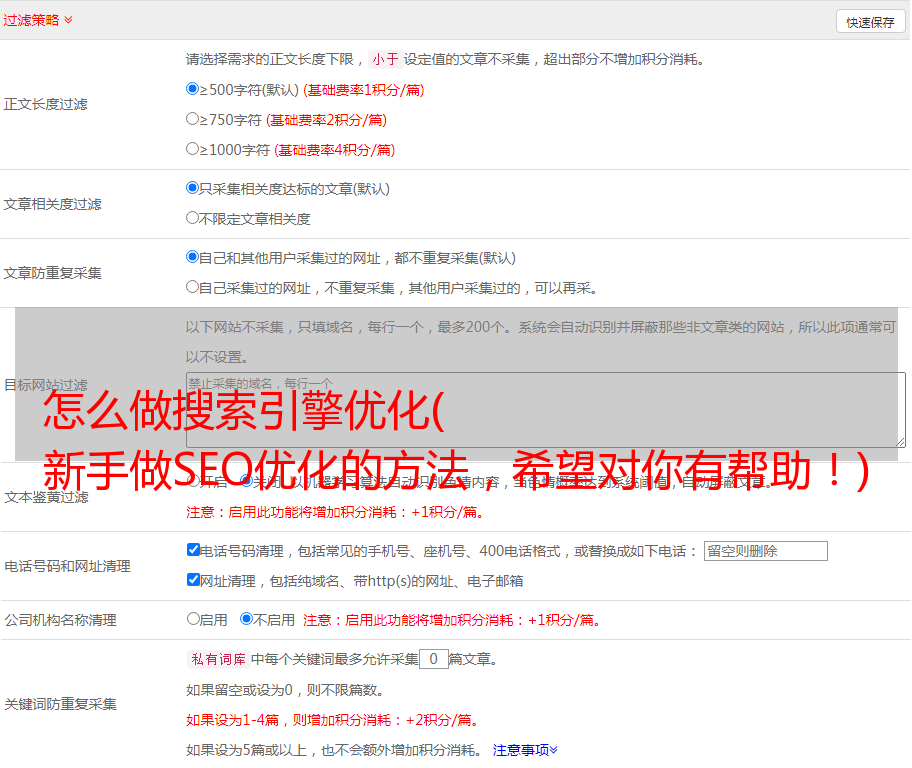Click the 快速保存 button
The width and height of the screenshot is (912, 768).
[x=870, y=22]
